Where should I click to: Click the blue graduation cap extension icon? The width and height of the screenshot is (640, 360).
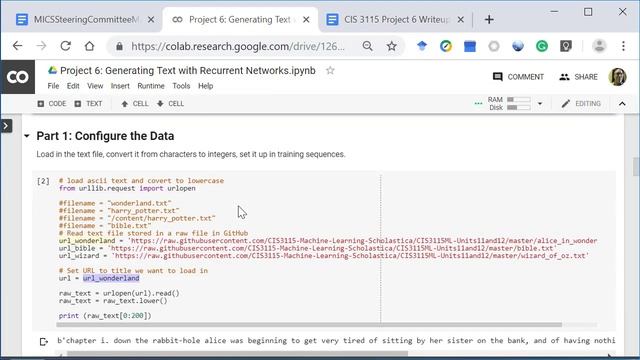click(x=422, y=46)
